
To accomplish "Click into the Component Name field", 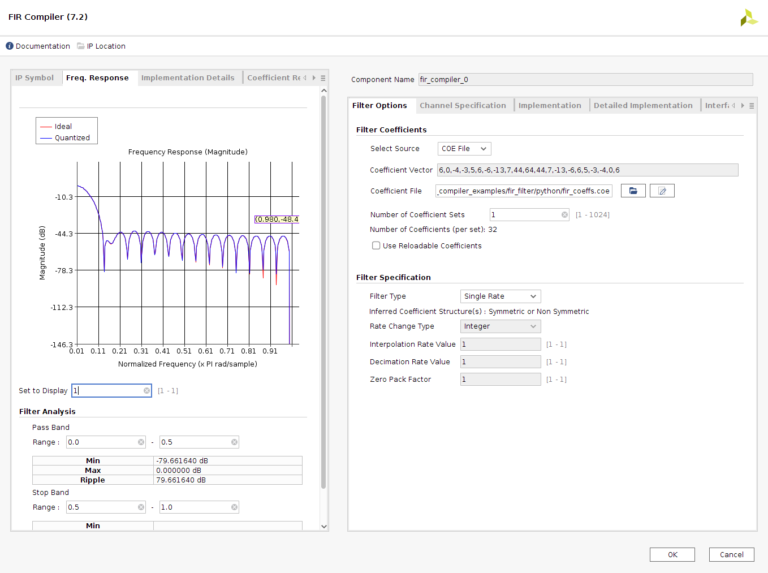I will pos(585,79).
